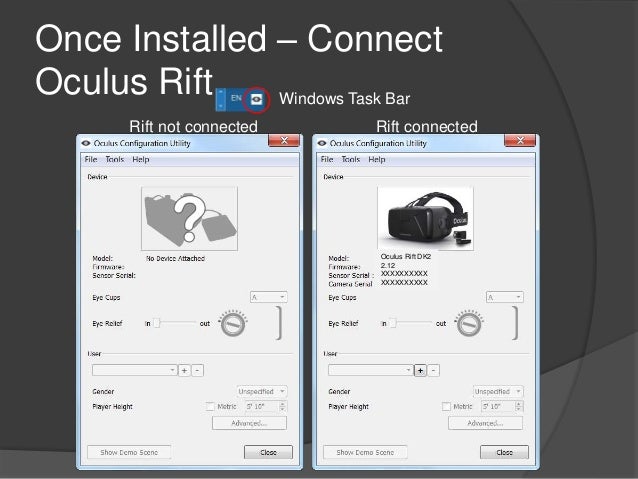
Task: Expand the Eye Cups dropdown in the left window
Action: [x=269, y=297]
